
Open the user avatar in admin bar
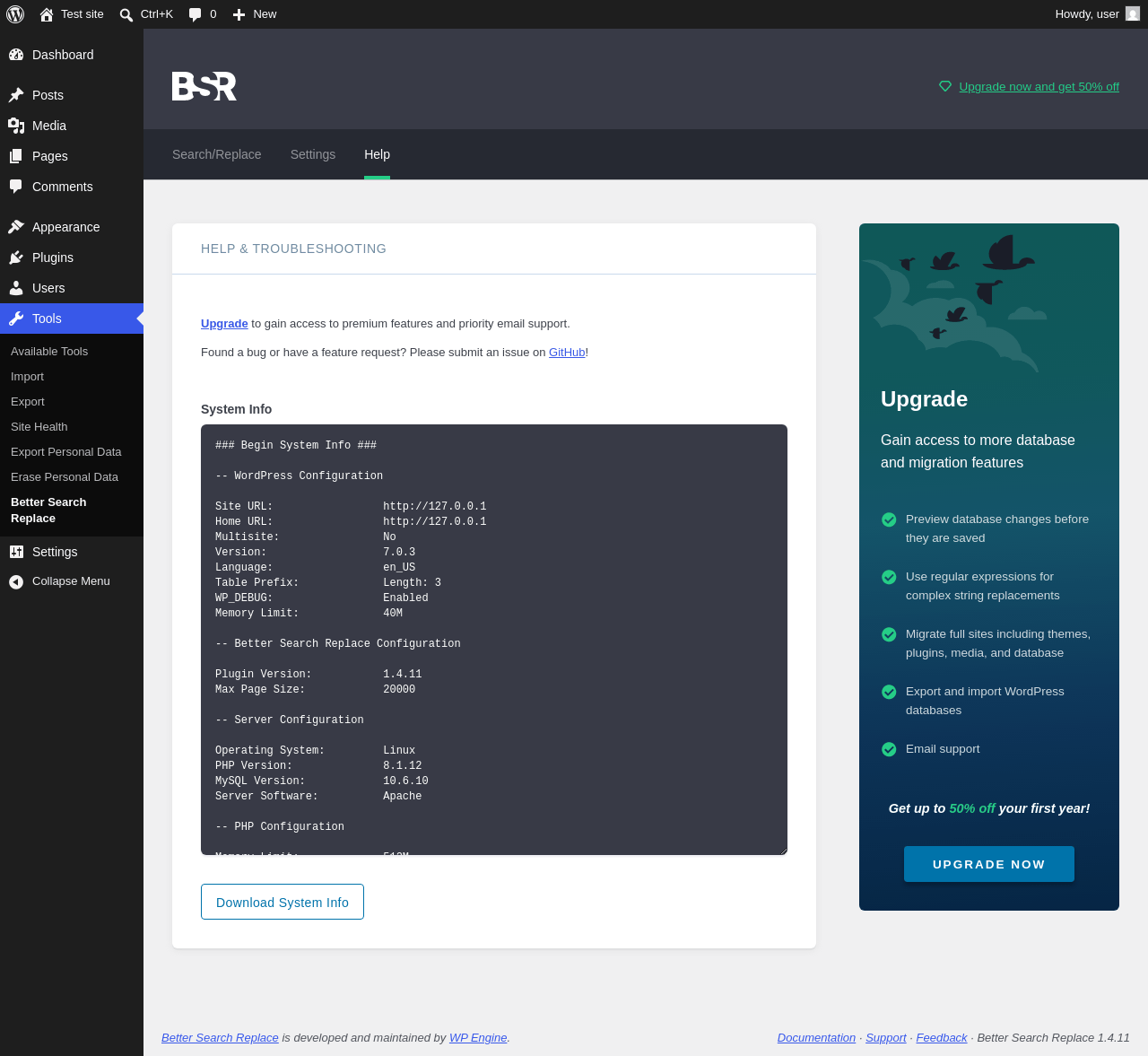coord(1133,14)
